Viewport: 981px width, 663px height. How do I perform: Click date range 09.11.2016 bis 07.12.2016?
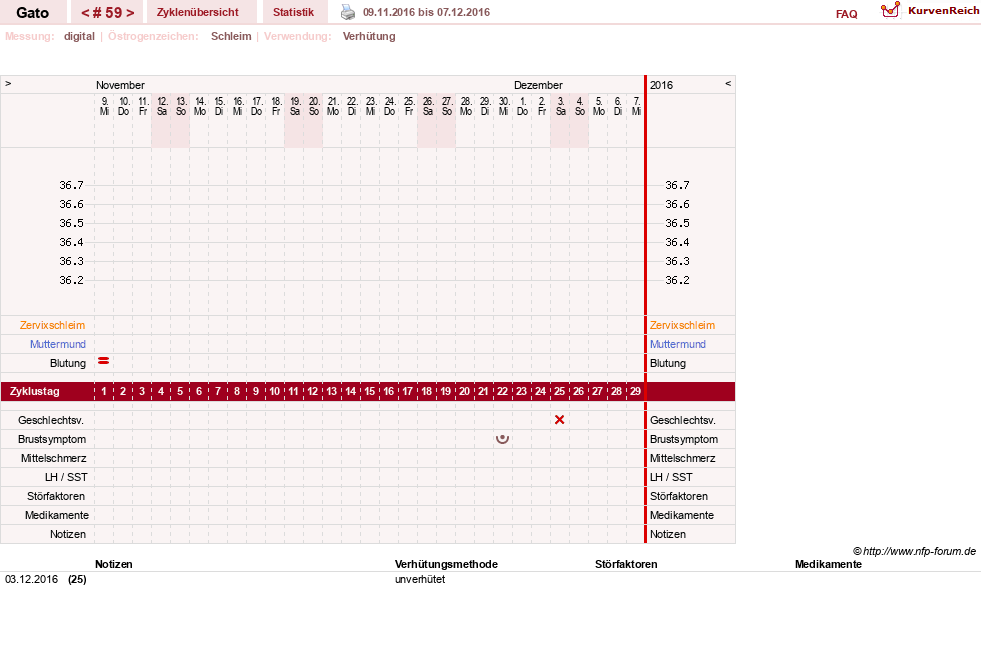tap(427, 12)
